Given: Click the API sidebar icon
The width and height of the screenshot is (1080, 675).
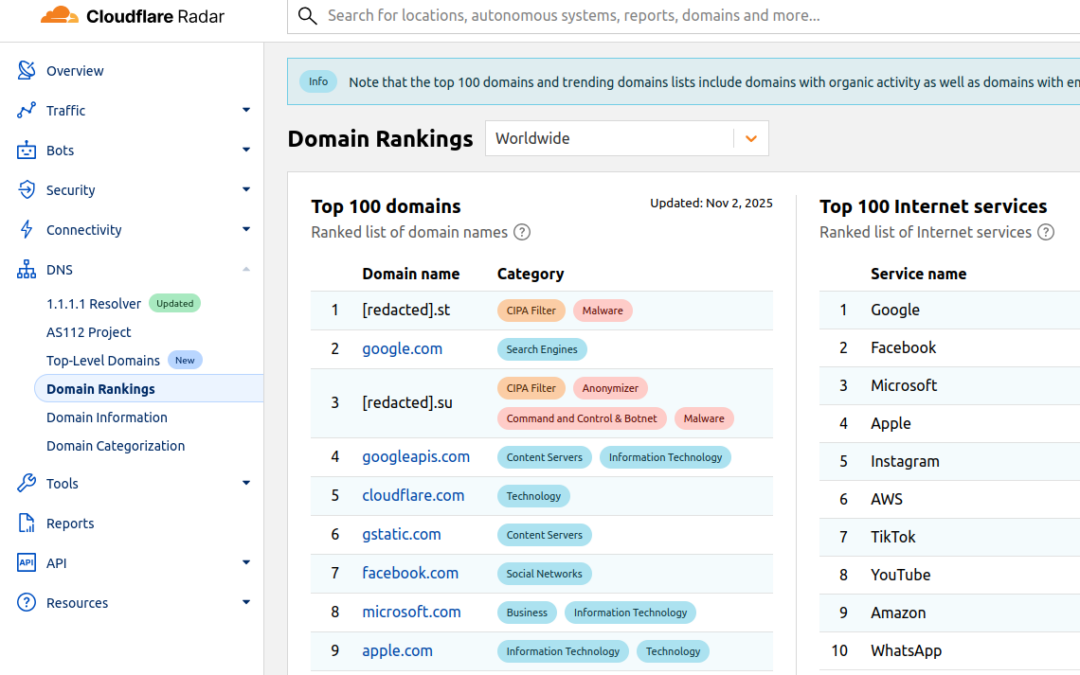Looking at the screenshot, I should pos(27,563).
